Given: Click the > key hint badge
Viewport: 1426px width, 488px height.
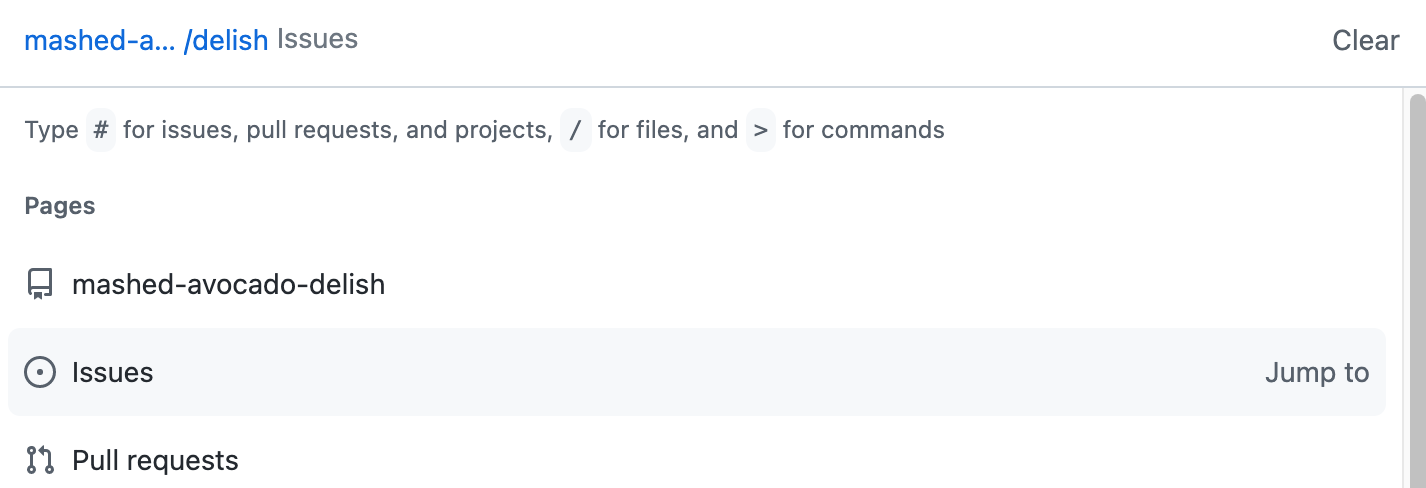Looking at the screenshot, I should point(761,130).
